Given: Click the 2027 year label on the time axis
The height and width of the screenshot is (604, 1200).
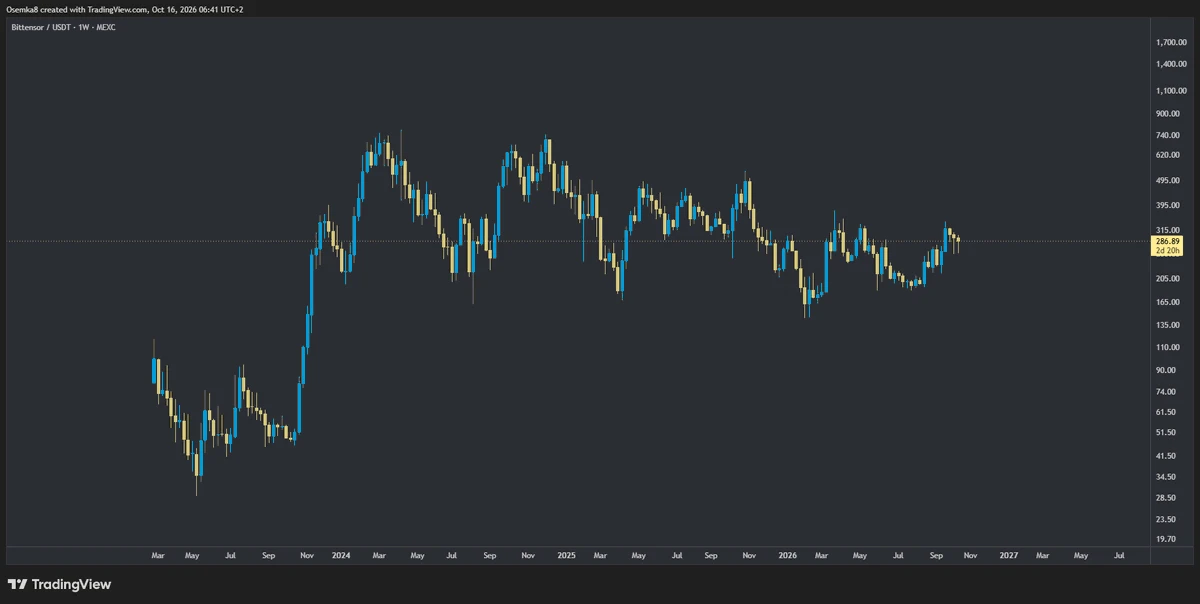Looking at the screenshot, I should [x=1009, y=554].
